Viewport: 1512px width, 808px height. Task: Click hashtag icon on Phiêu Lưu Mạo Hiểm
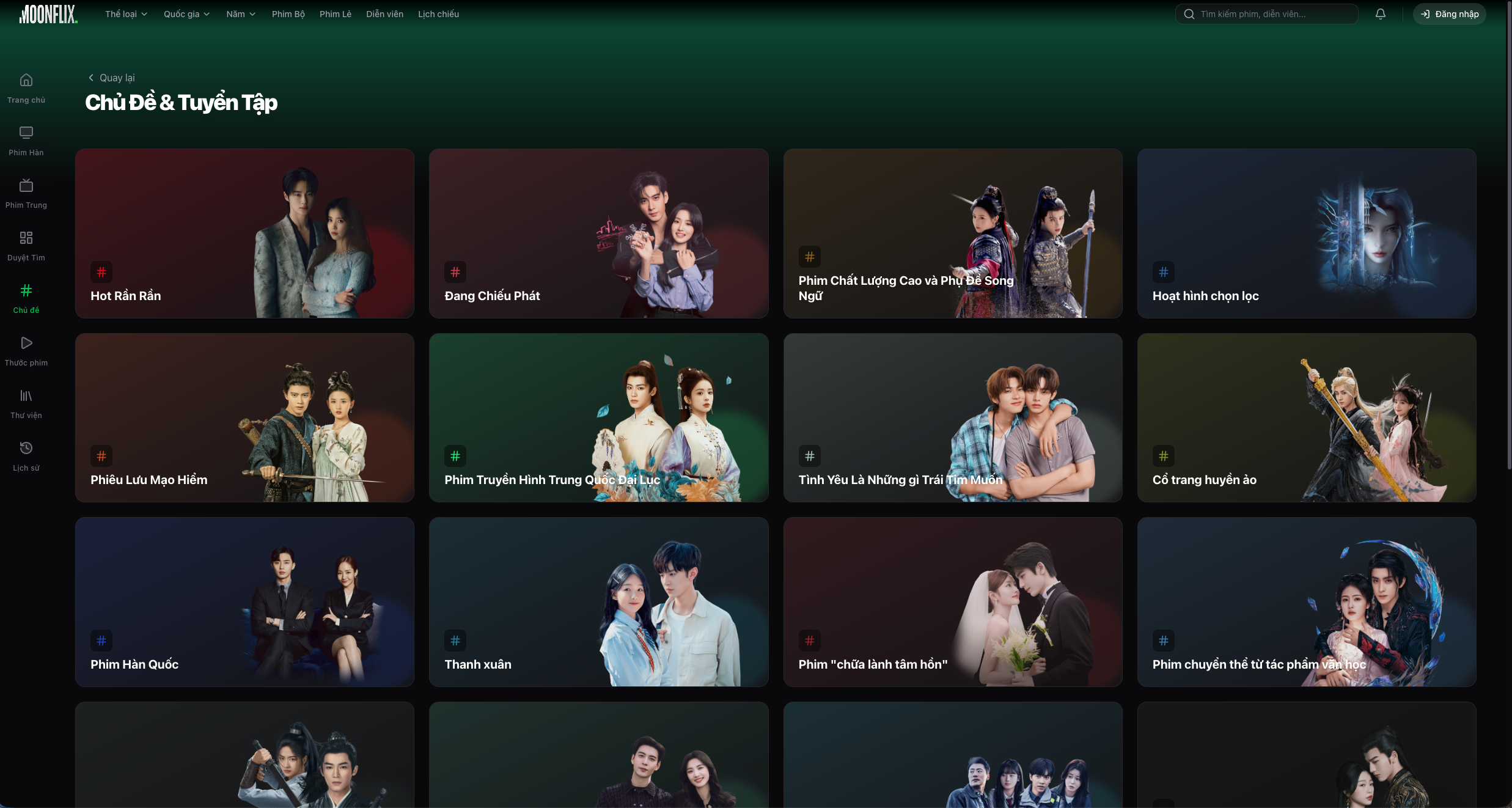pyautogui.click(x=101, y=456)
